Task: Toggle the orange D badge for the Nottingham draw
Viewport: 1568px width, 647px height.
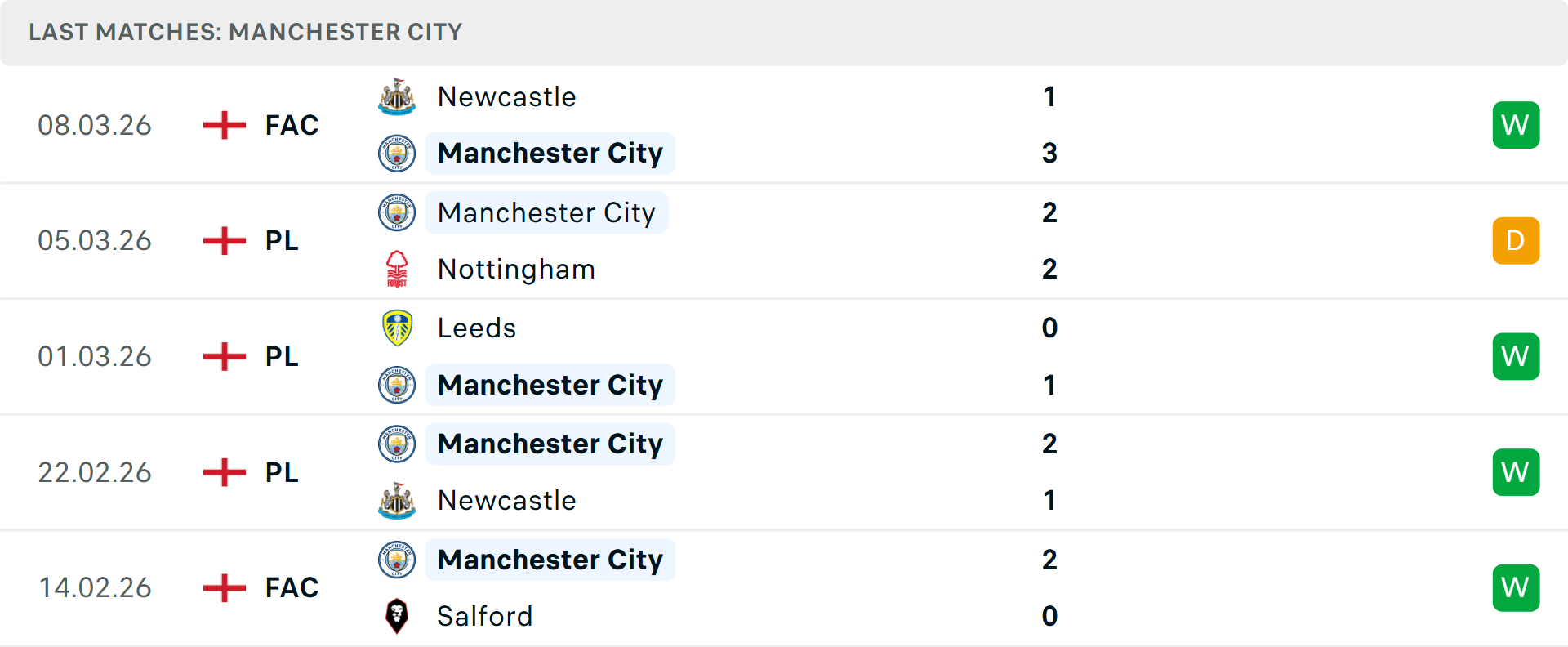Action: coord(1516,240)
